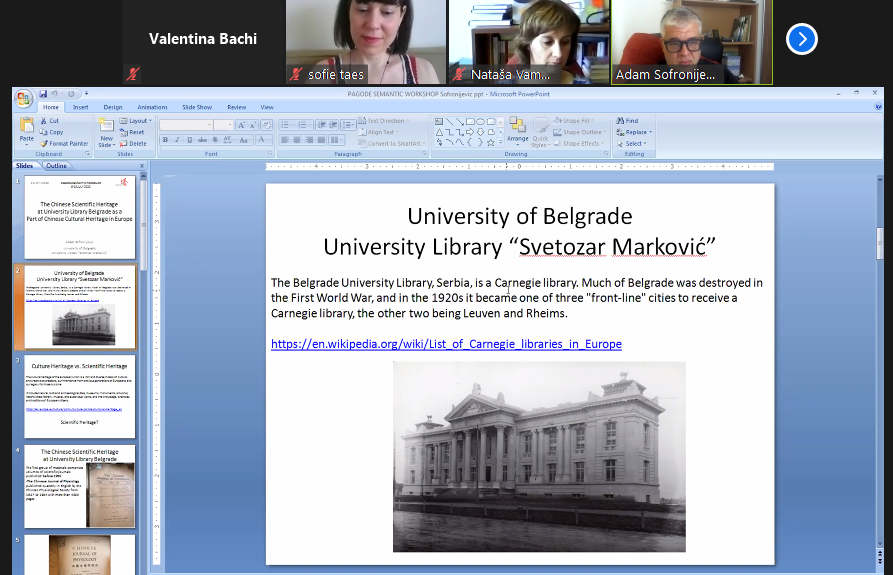Image resolution: width=893 pixels, height=575 pixels.
Task: Select the Rectangle shape in gallery
Action: [x=470, y=122]
